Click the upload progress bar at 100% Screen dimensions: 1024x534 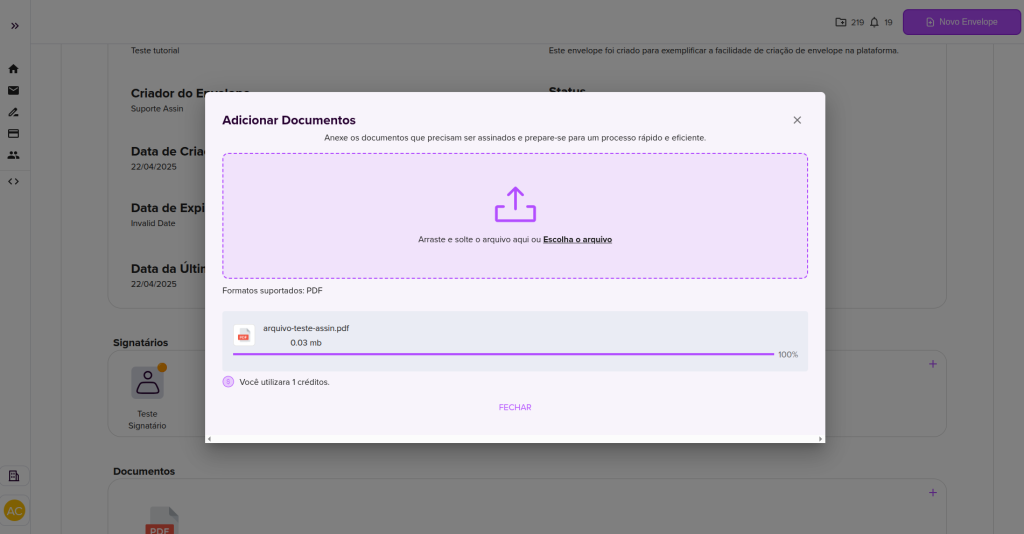pyautogui.click(x=504, y=354)
